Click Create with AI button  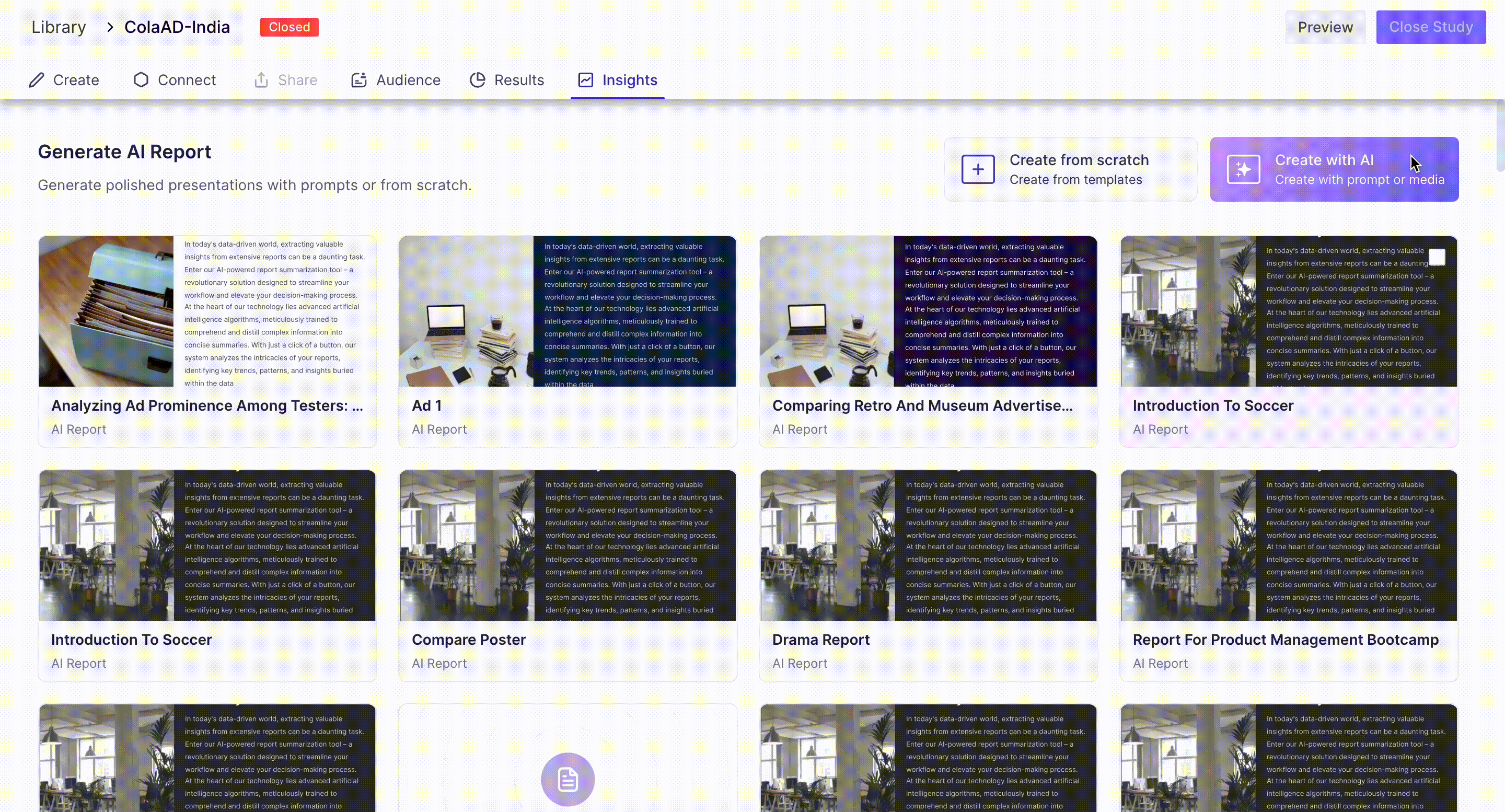pos(1335,169)
